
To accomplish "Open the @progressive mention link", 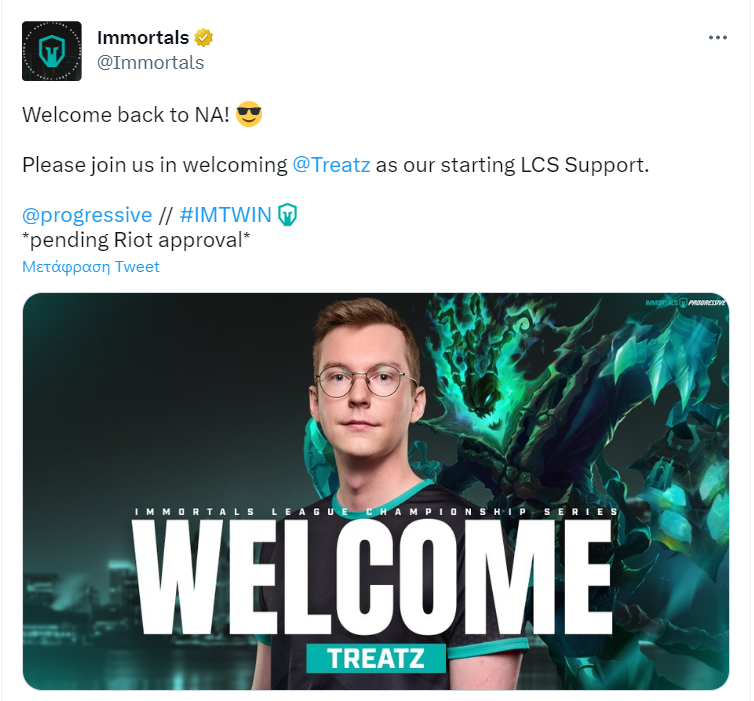I will (x=87, y=215).
